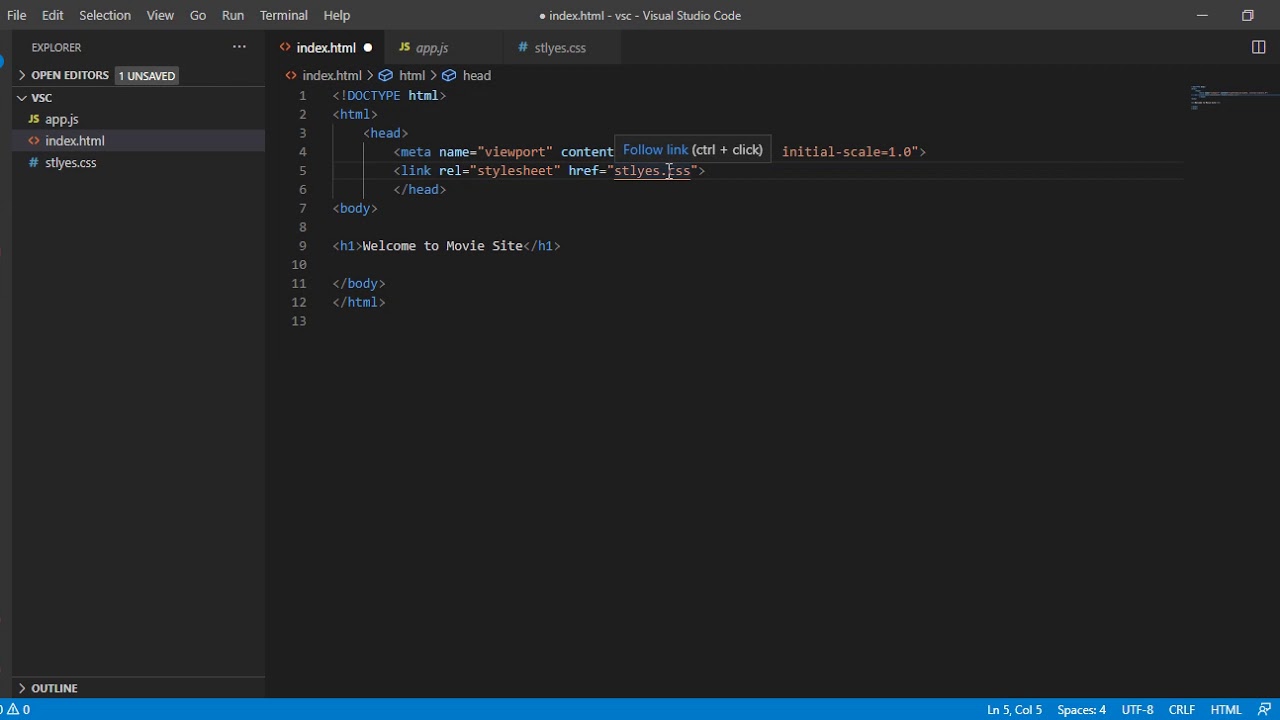Screen dimensions: 1280x720
Task: Click line number 8 in the gutter
Action: pos(302,227)
